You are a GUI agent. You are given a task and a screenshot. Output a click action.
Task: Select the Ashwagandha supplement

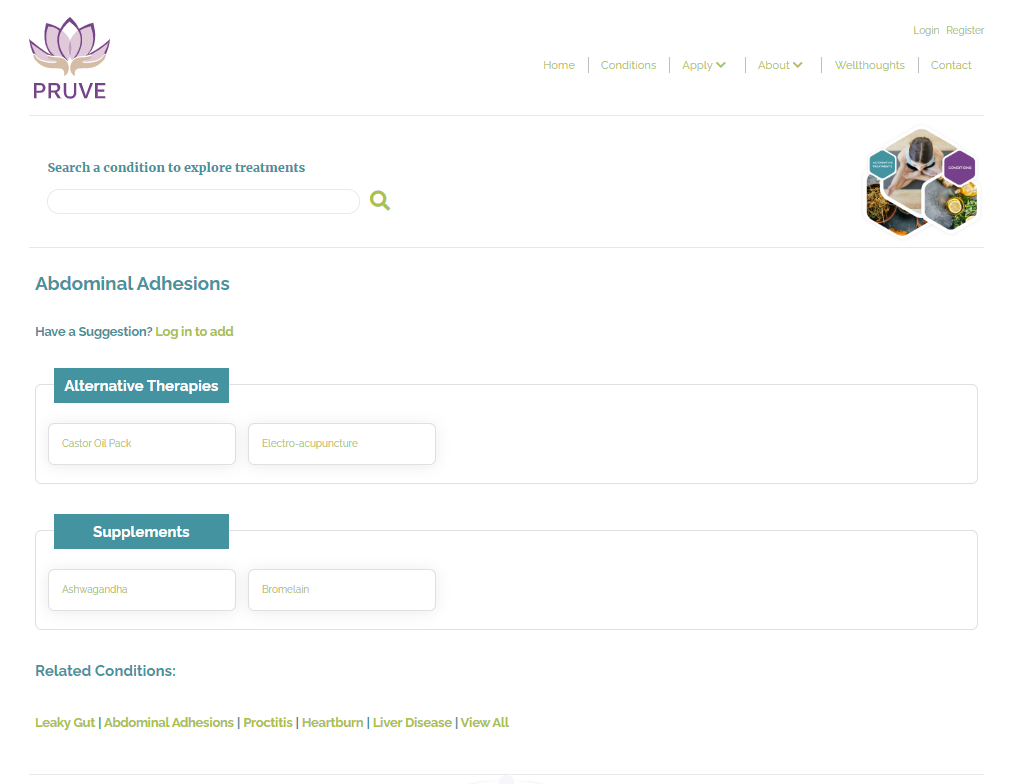[x=141, y=589]
